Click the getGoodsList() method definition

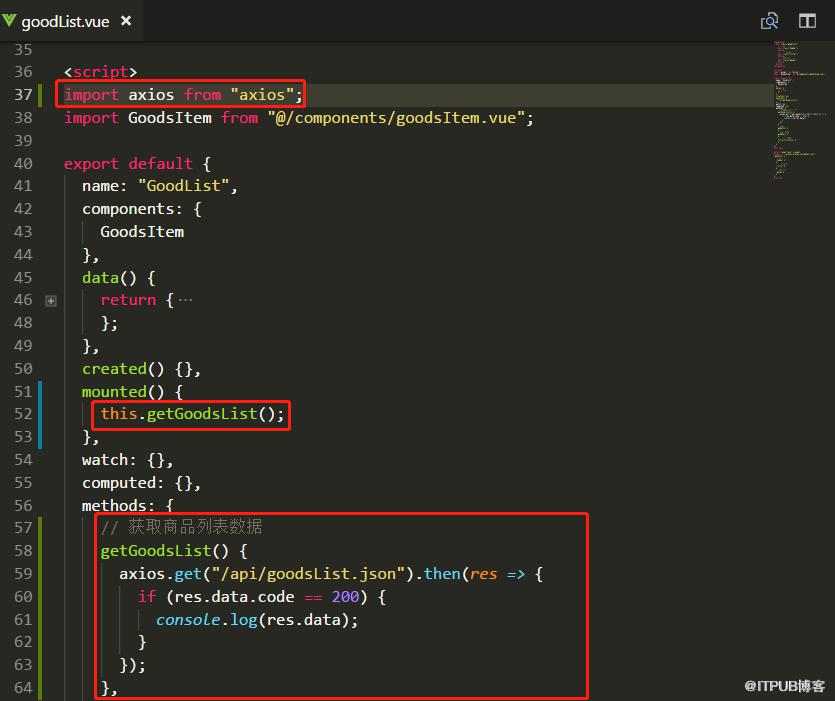[x=174, y=551]
